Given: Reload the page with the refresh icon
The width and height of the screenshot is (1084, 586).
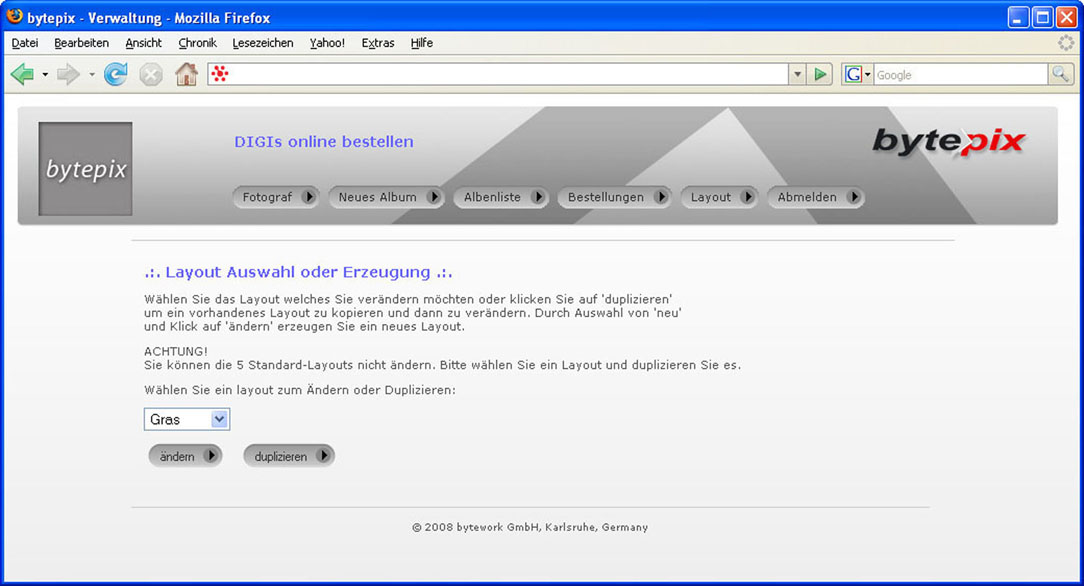Looking at the screenshot, I should (115, 74).
